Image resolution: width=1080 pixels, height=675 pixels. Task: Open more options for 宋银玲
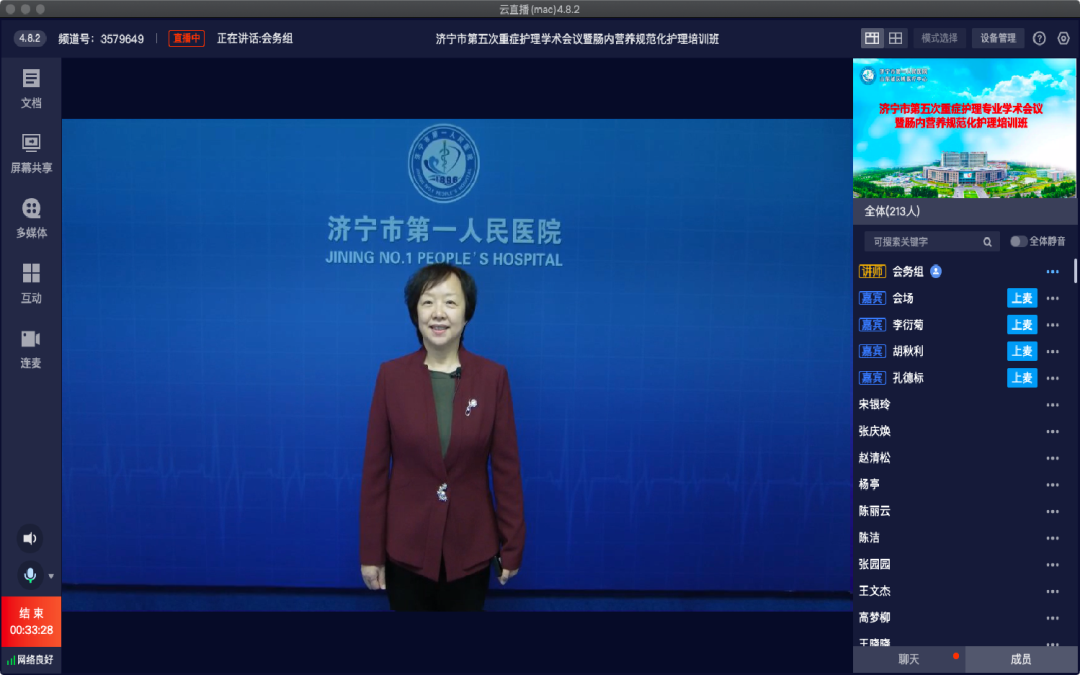click(x=1052, y=405)
